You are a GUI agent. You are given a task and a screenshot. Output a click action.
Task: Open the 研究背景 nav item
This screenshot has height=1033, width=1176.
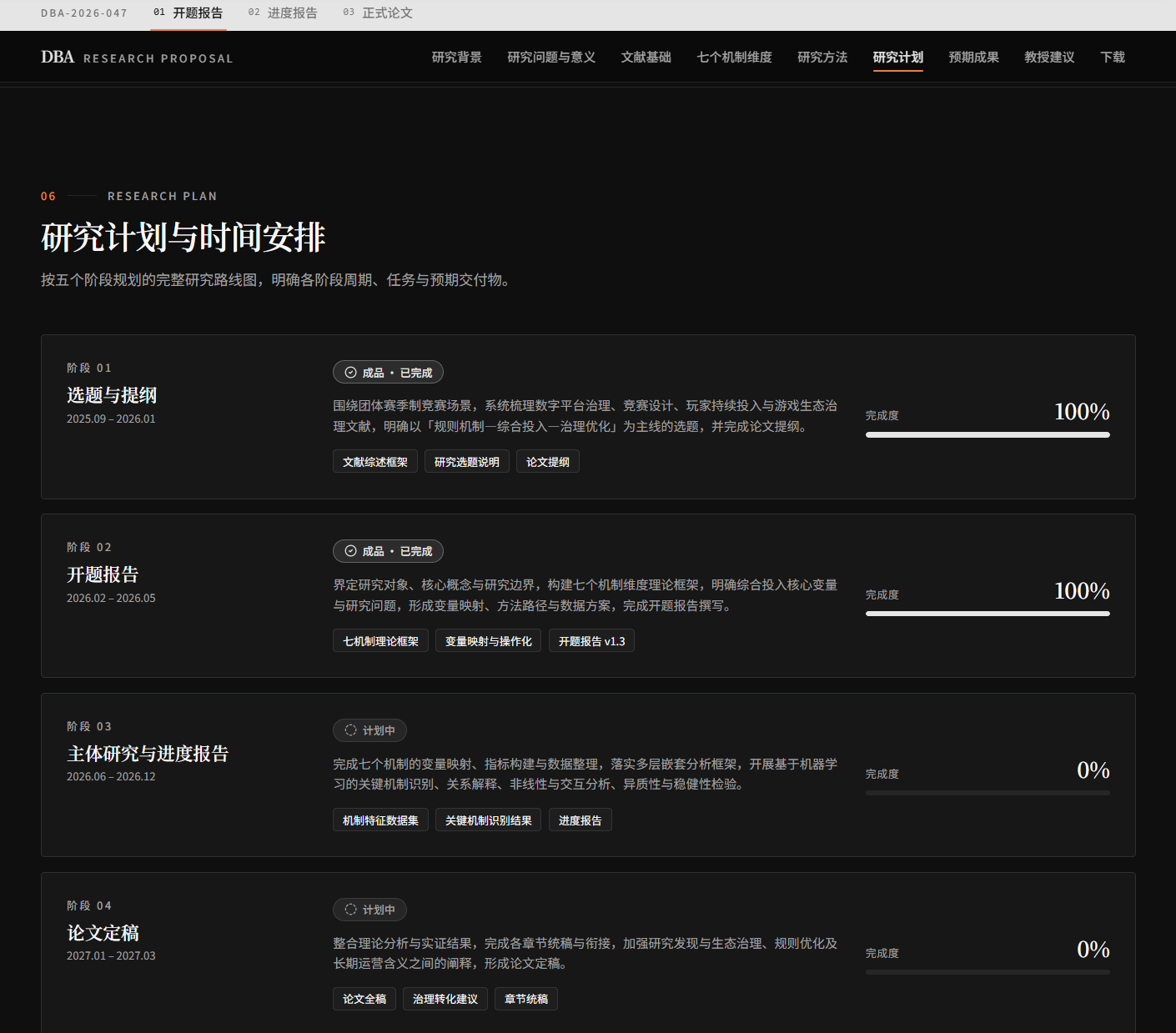click(457, 57)
